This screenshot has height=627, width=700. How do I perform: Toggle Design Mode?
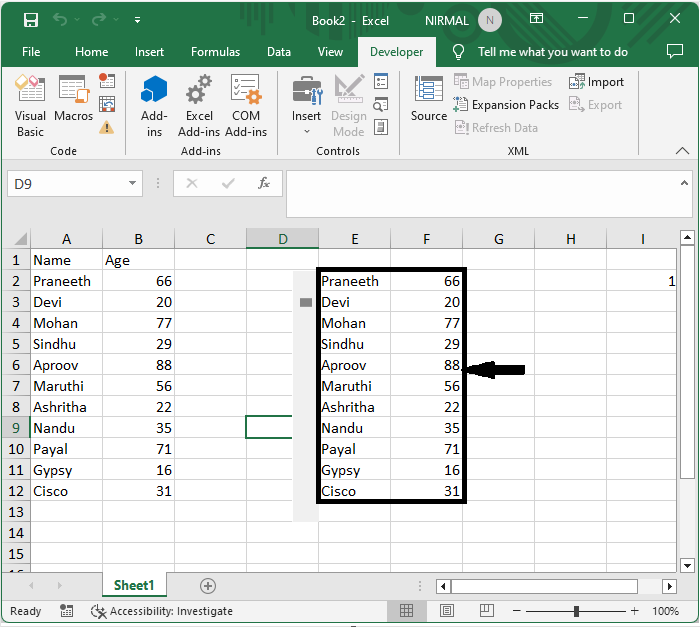click(349, 106)
